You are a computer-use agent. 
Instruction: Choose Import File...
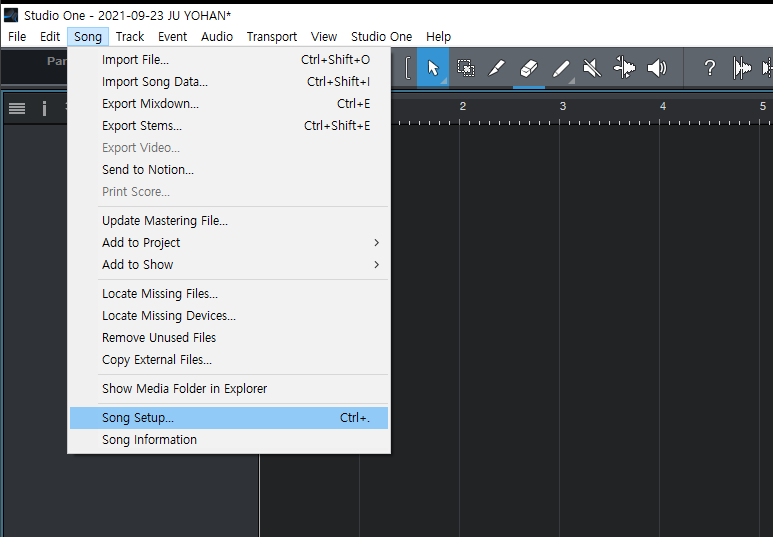point(229,60)
